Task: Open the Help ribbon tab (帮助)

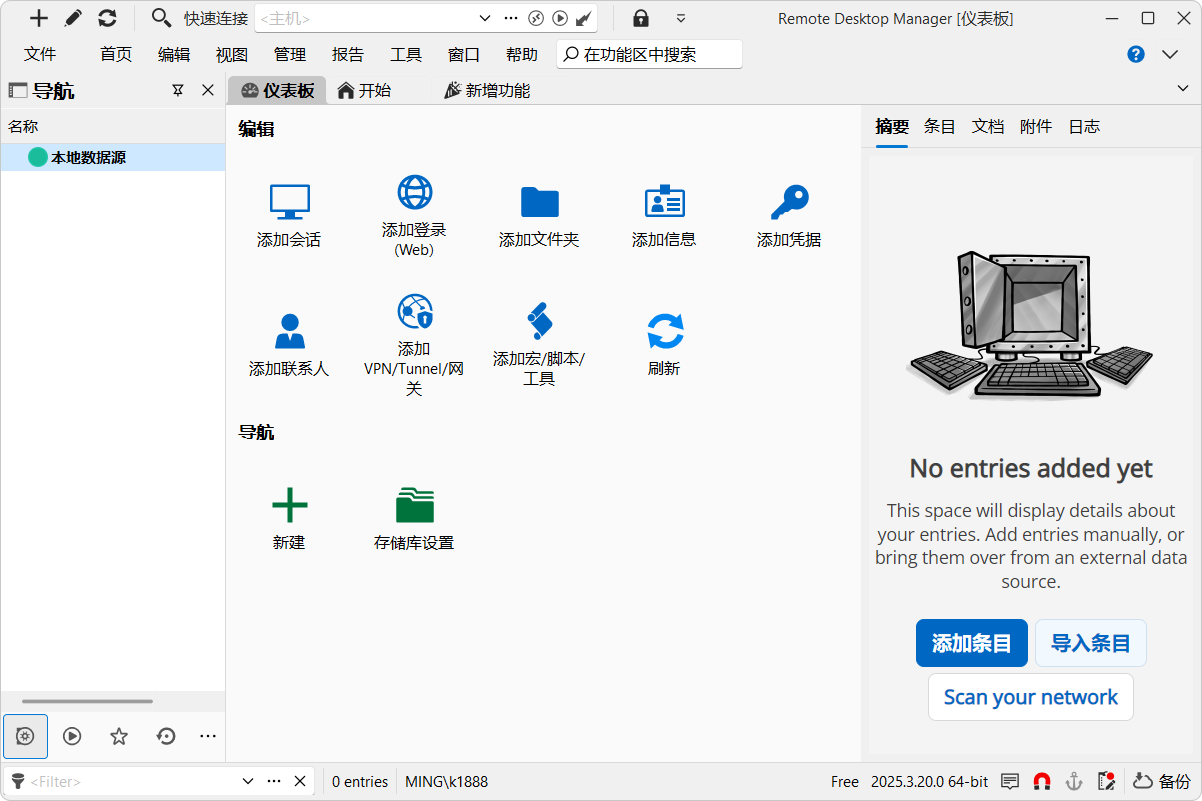Action: pyautogui.click(x=522, y=54)
